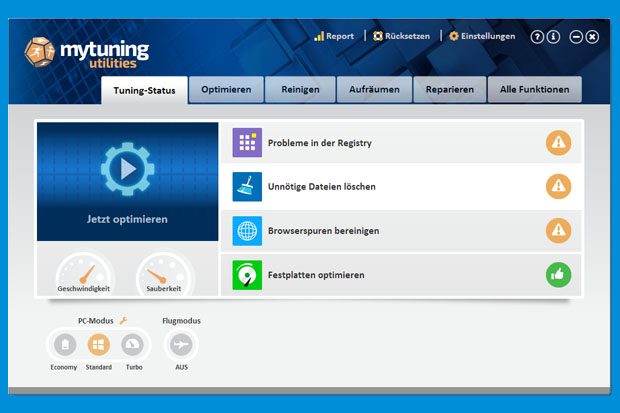Click the PC-Modus label
The image size is (620, 413).
(x=96, y=321)
